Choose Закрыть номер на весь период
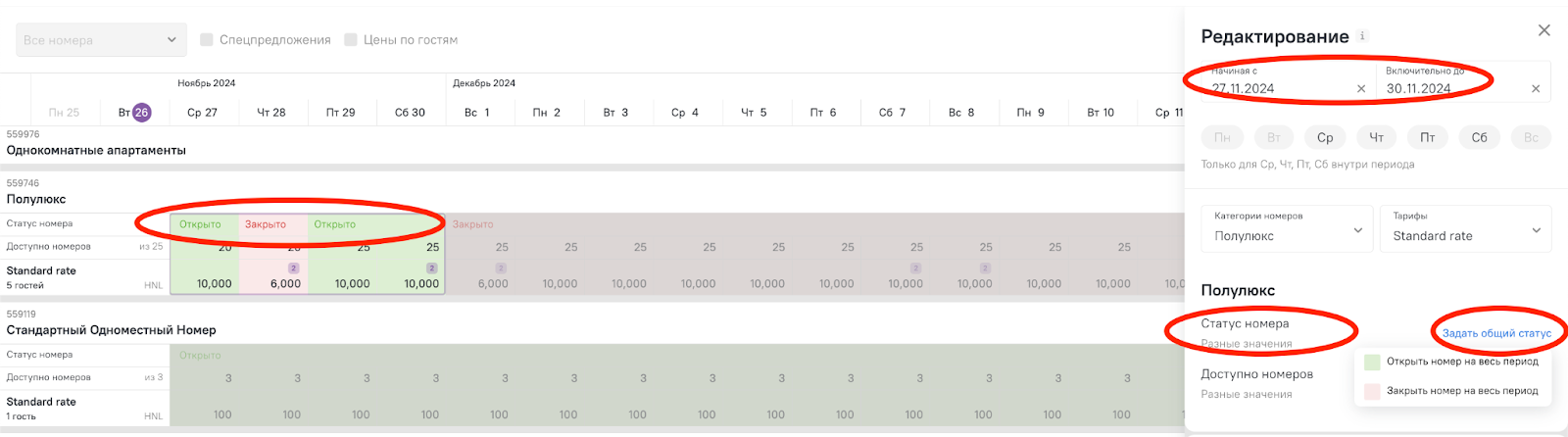 (x=1462, y=391)
